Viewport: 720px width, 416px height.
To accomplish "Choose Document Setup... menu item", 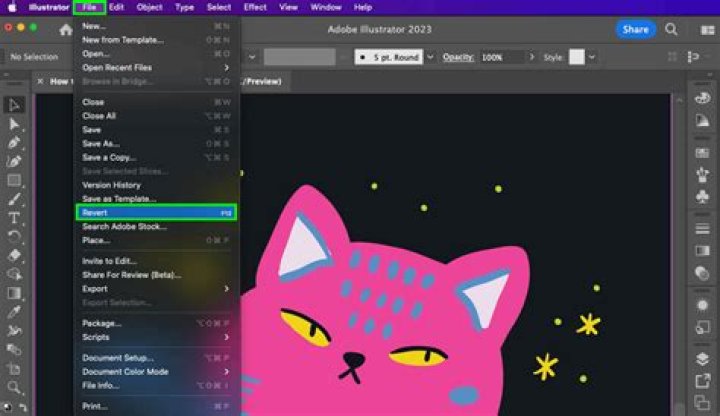I will pyautogui.click(x=156, y=358).
